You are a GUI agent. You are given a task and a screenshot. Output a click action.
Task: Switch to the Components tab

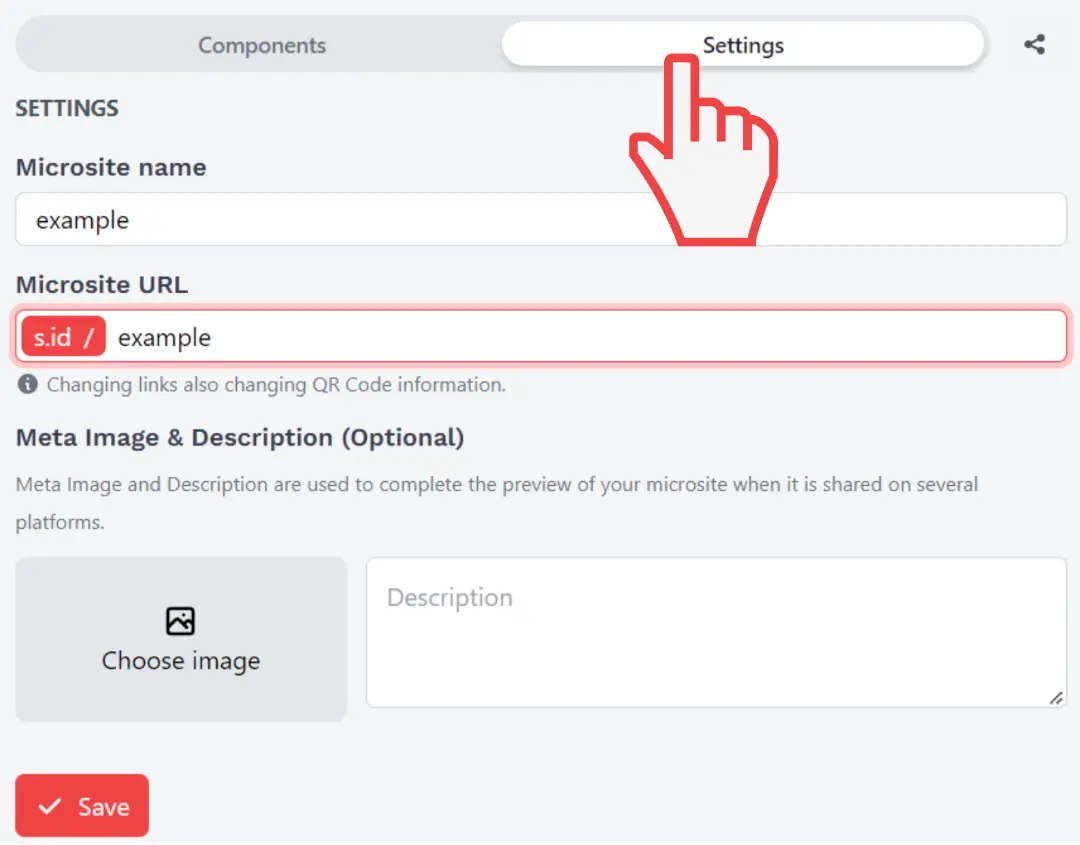(262, 45)
